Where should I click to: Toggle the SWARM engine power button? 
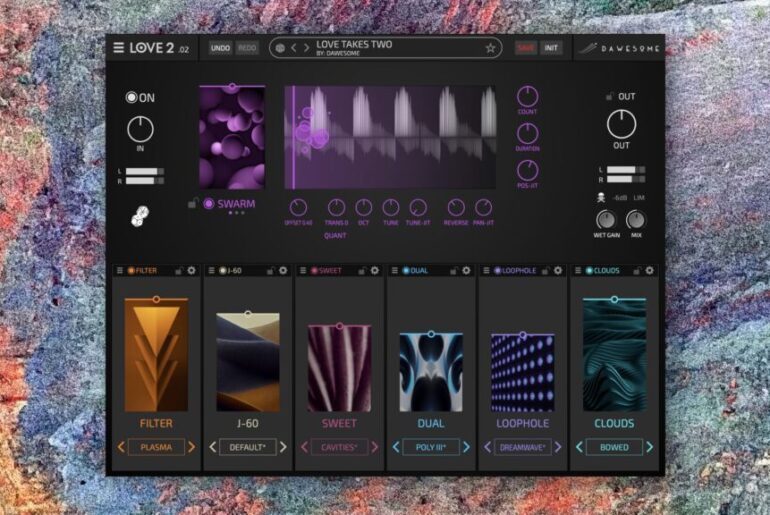[209, 203]
